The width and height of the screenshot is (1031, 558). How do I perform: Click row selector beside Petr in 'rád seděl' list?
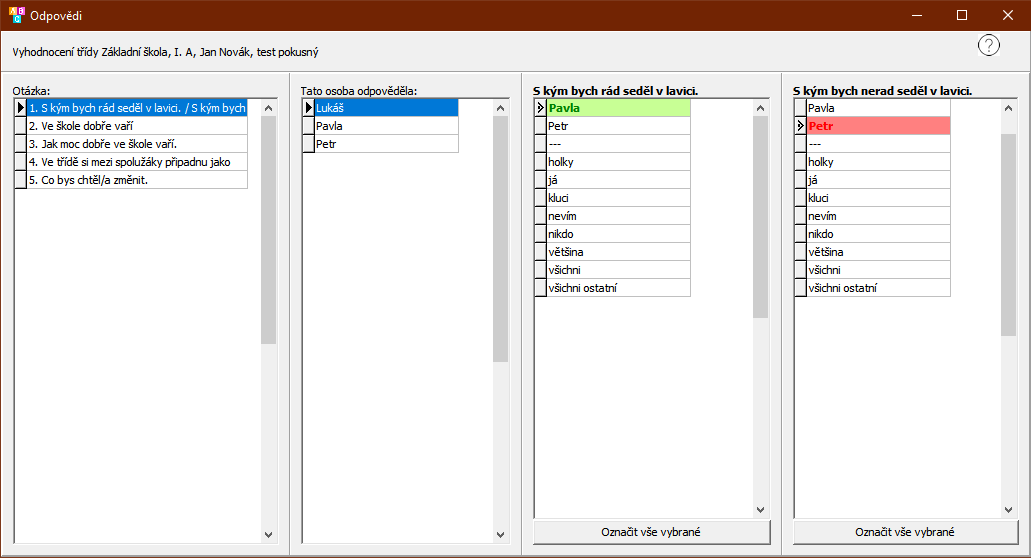pos(540,126)
